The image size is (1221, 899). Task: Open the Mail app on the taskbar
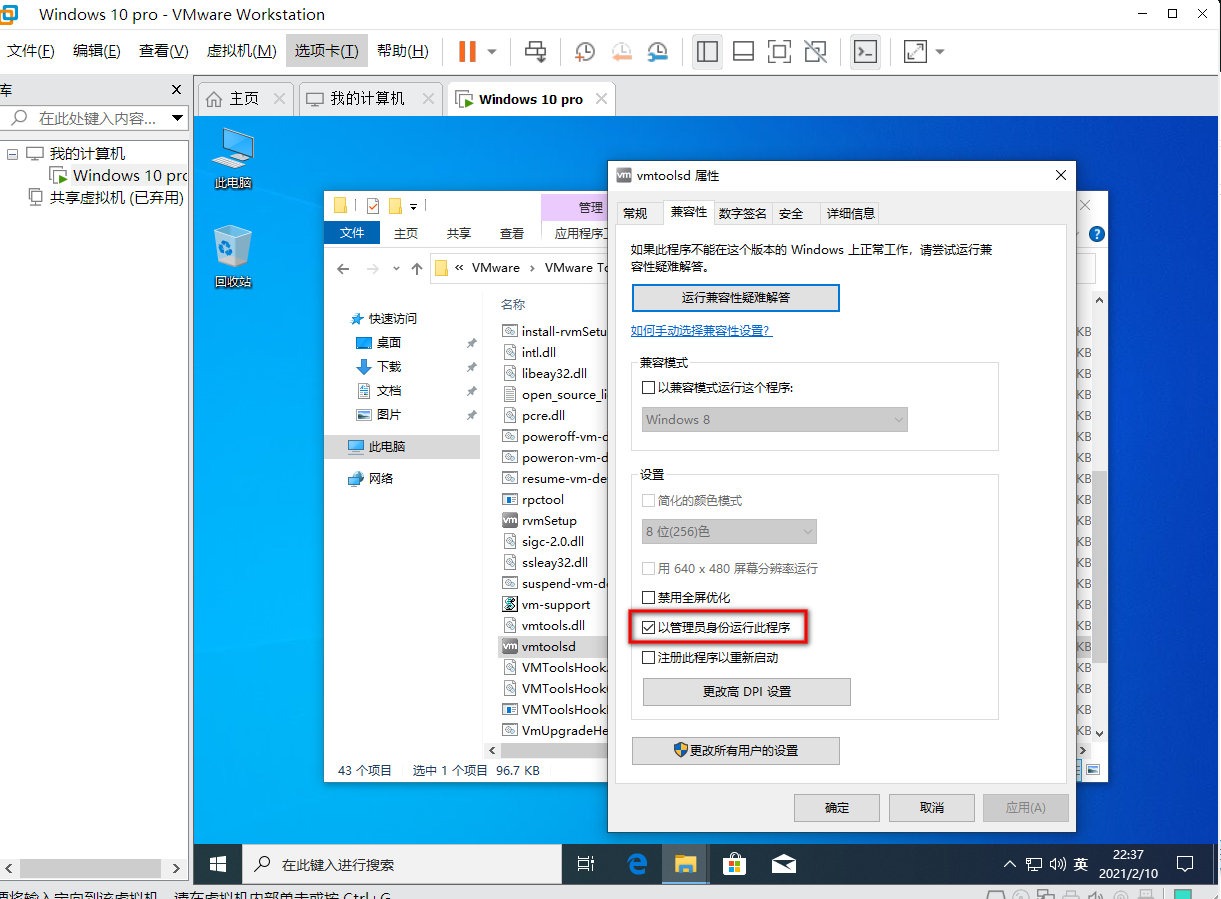pos(783,864)
